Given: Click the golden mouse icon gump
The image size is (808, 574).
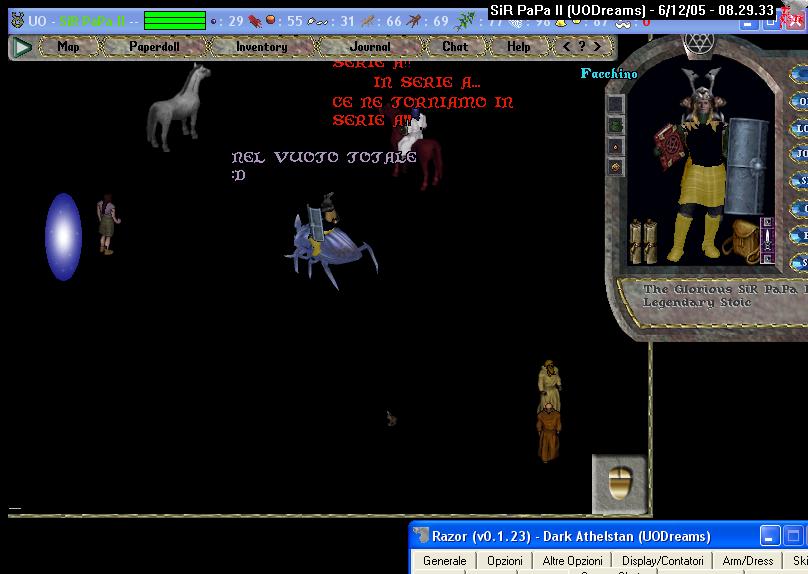Looking at the screenshot, I should (619, 484).
